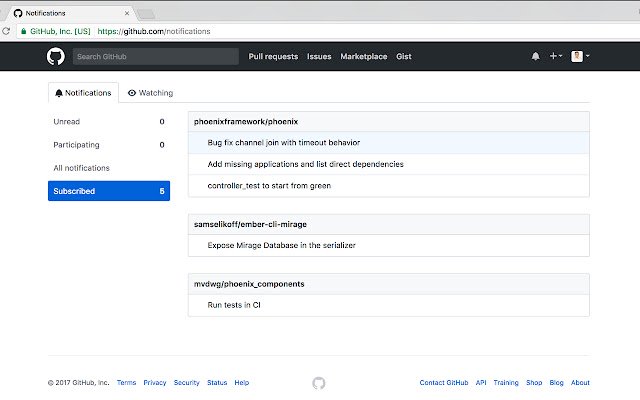
Task: Click the footer GitHub mark icon
Action: coord(319,383)
